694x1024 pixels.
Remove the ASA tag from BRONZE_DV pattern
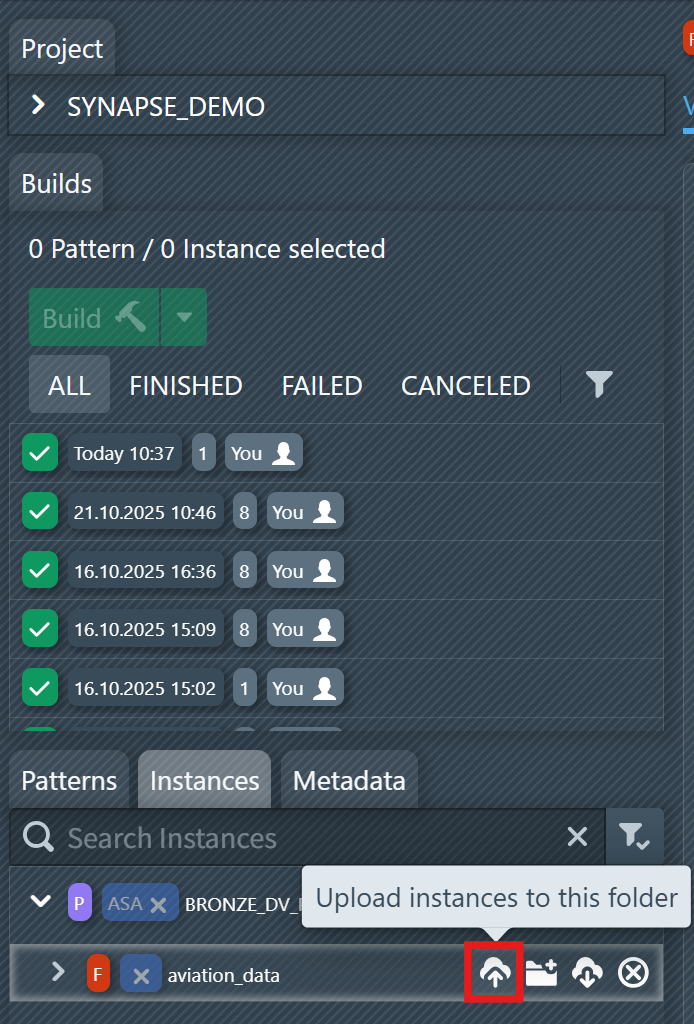click(x=157, y=905)
